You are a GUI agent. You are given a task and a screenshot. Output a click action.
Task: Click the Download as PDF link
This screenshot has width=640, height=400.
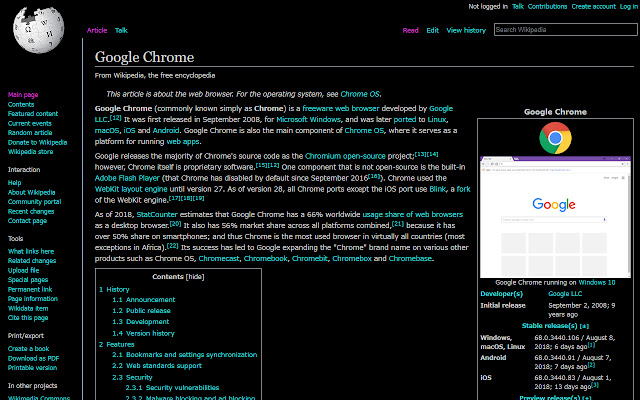coord(35,357)
